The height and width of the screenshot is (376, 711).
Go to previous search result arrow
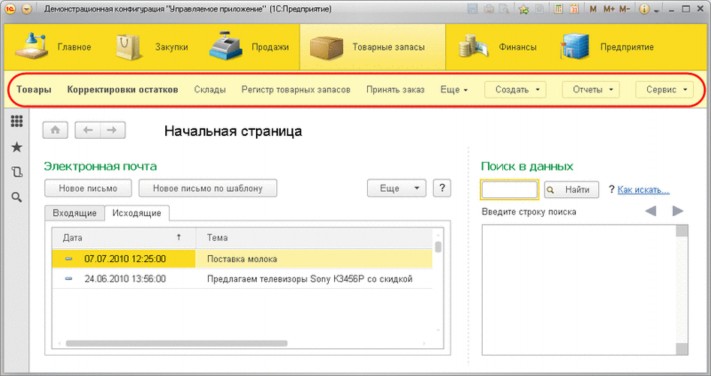point(651,211)
